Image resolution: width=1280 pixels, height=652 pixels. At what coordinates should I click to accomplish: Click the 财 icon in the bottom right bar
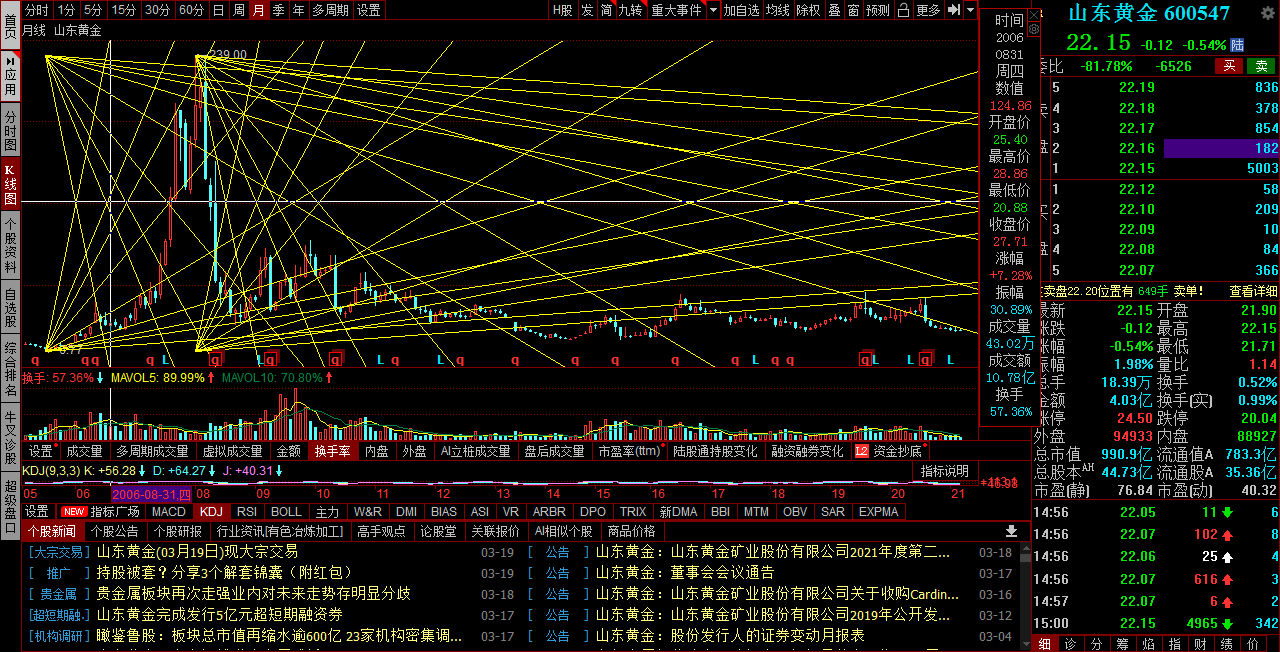pos(1200,643)
